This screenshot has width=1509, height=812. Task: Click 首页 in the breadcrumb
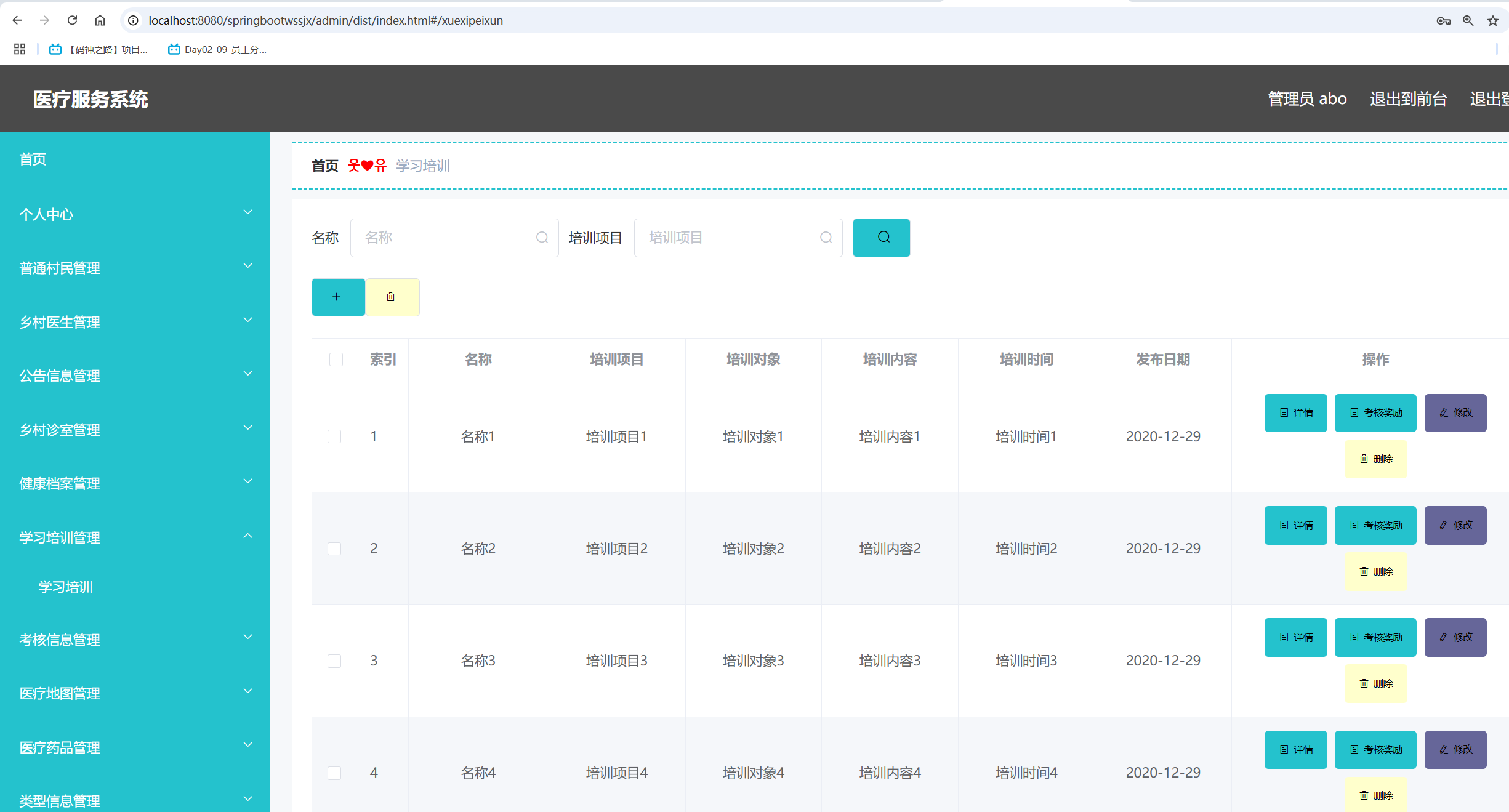tap(325, 166)
